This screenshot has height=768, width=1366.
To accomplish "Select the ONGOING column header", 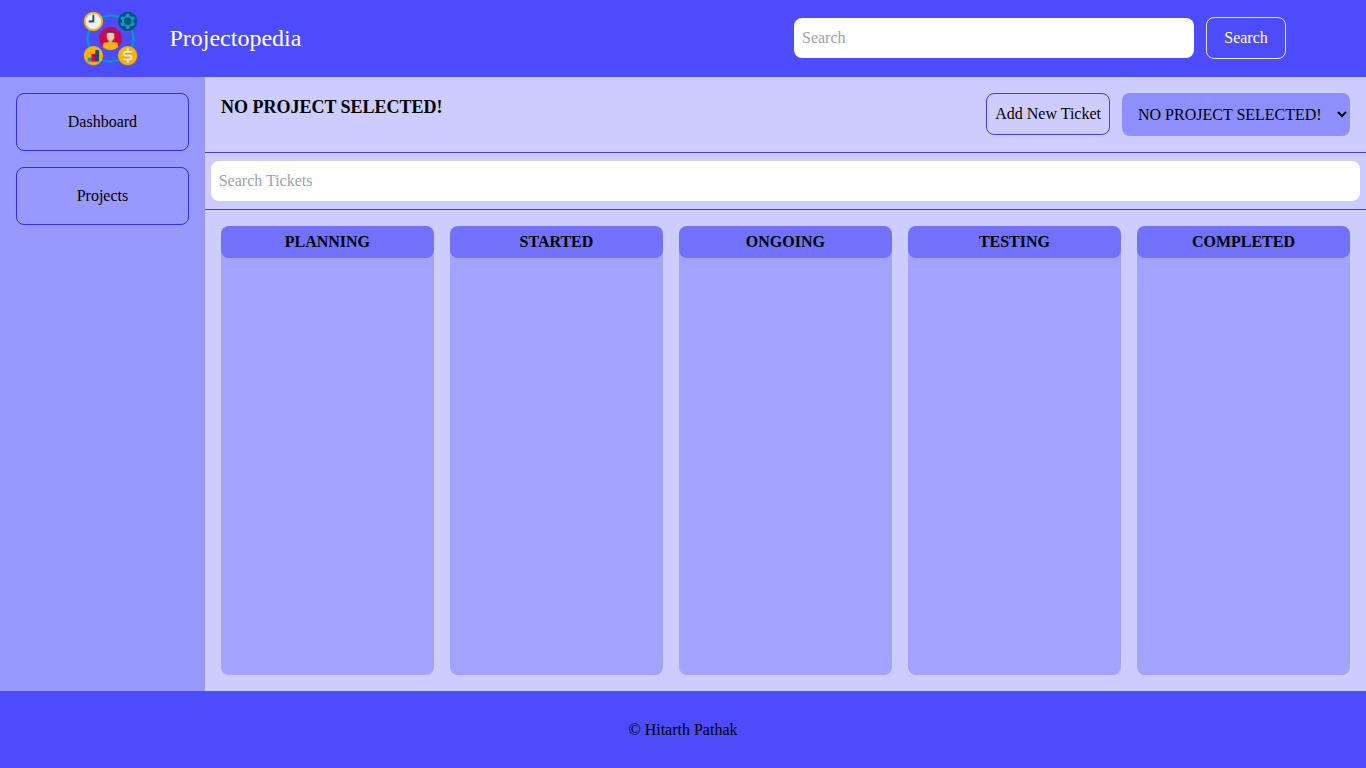I will click(785, 242).
